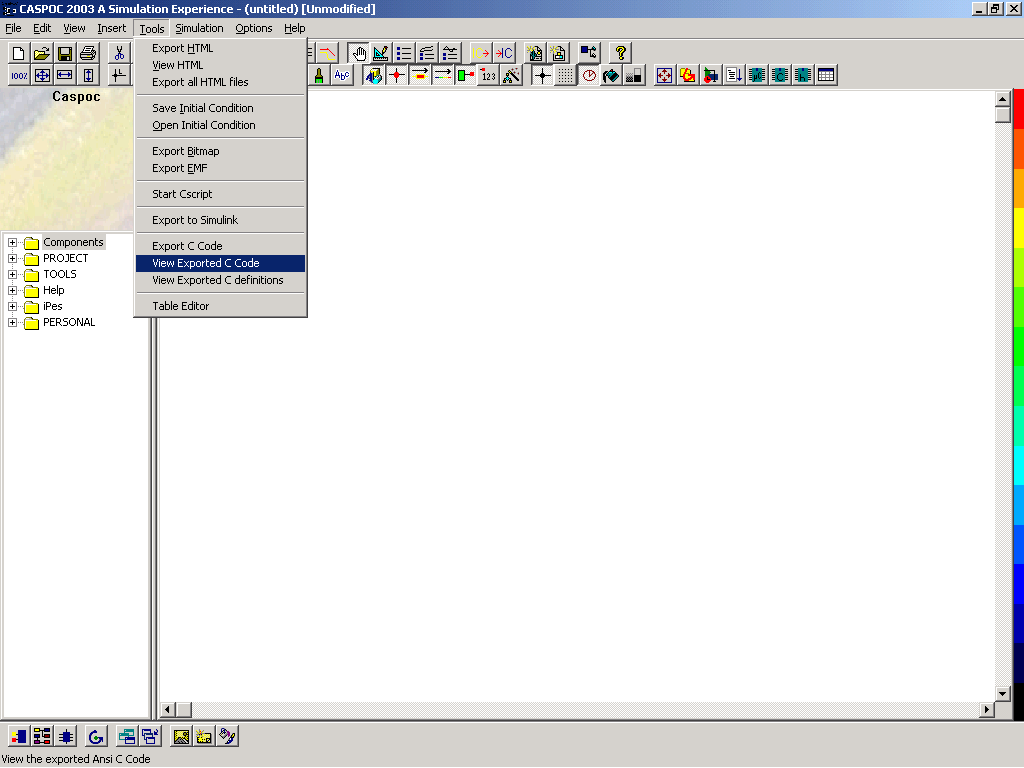Expand the iPes folder
The image size is (1024, 768).
pyautogui.click(x=12, y=306)
